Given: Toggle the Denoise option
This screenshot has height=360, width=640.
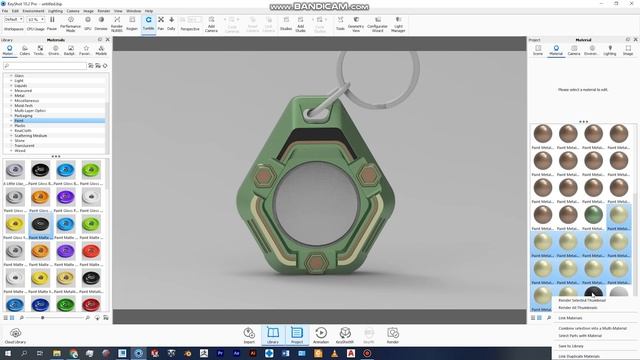Looking at the screenshot, I should coord(101,24).
